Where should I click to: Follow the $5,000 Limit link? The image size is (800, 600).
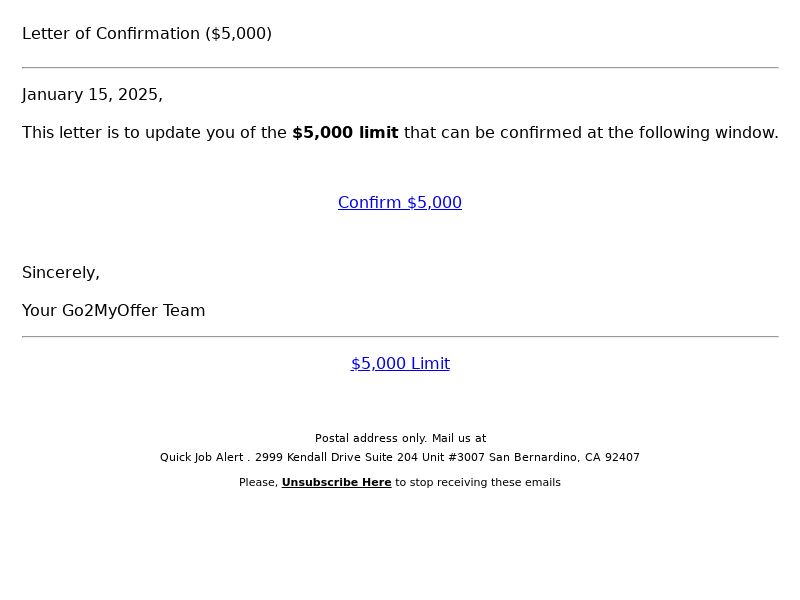tap(400, 364)
